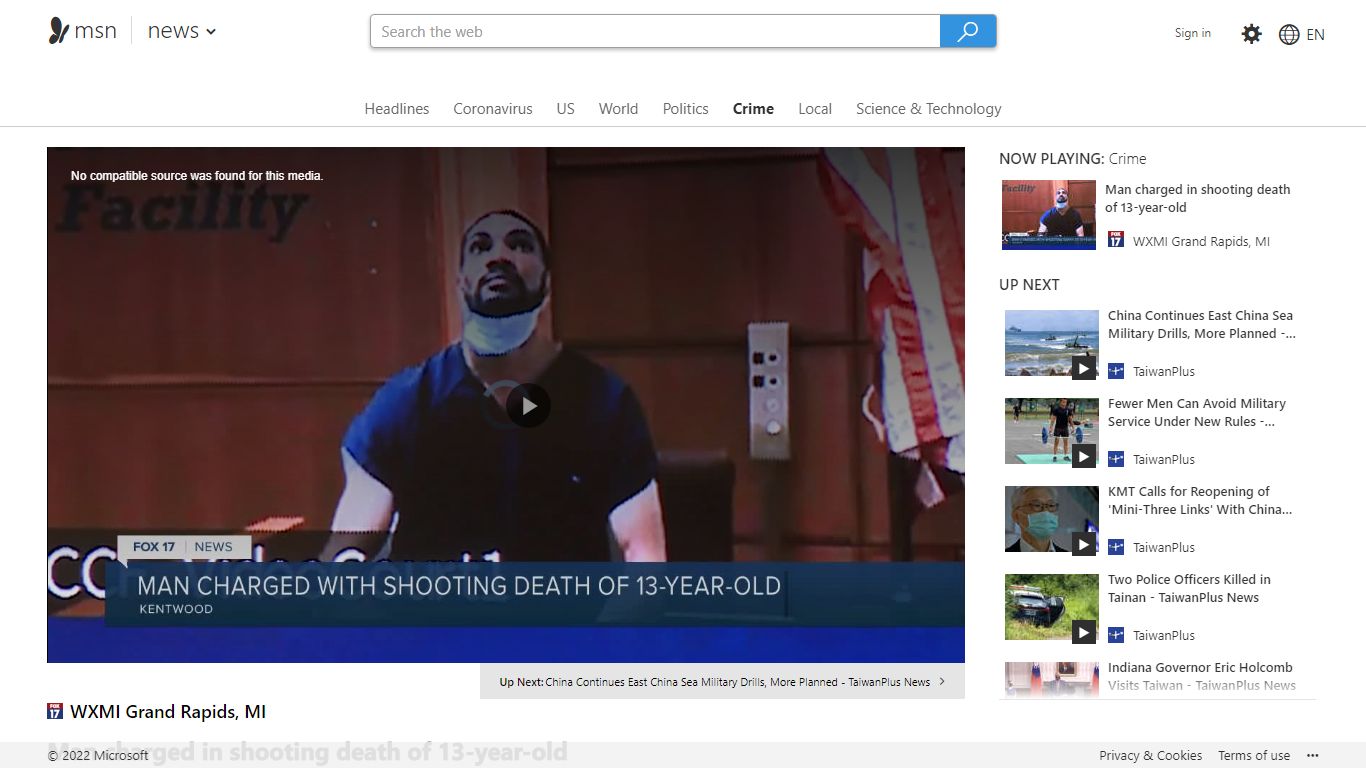Open the Two Police Officers Killed thumbnail
Viewport: 1366px width, 768px height.
(1052, 609)
